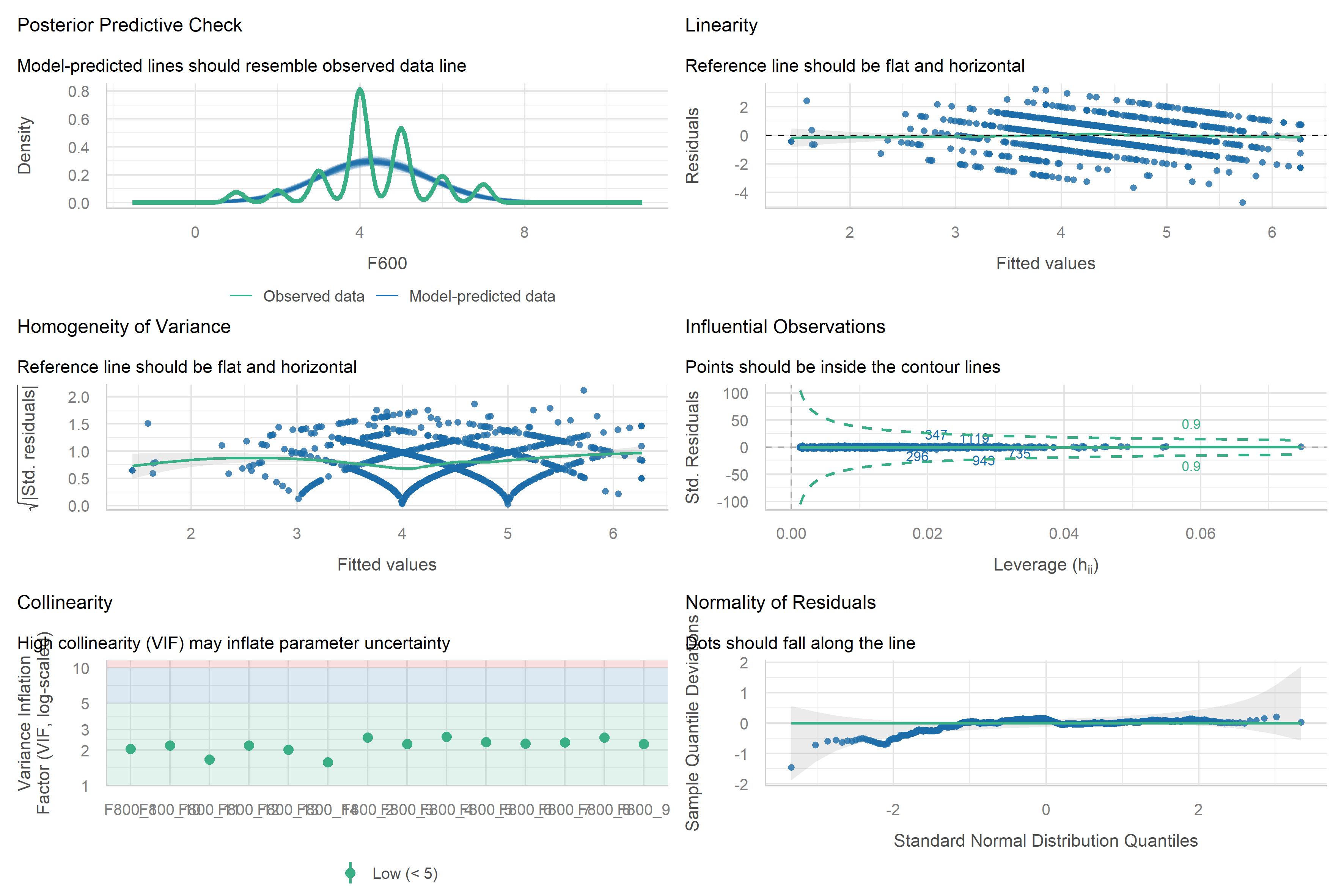The width and height of the screenshot is (1344, 896).
Task: Click the "Homogeneity of Variance" heading
Action: (x=123, y=326)
